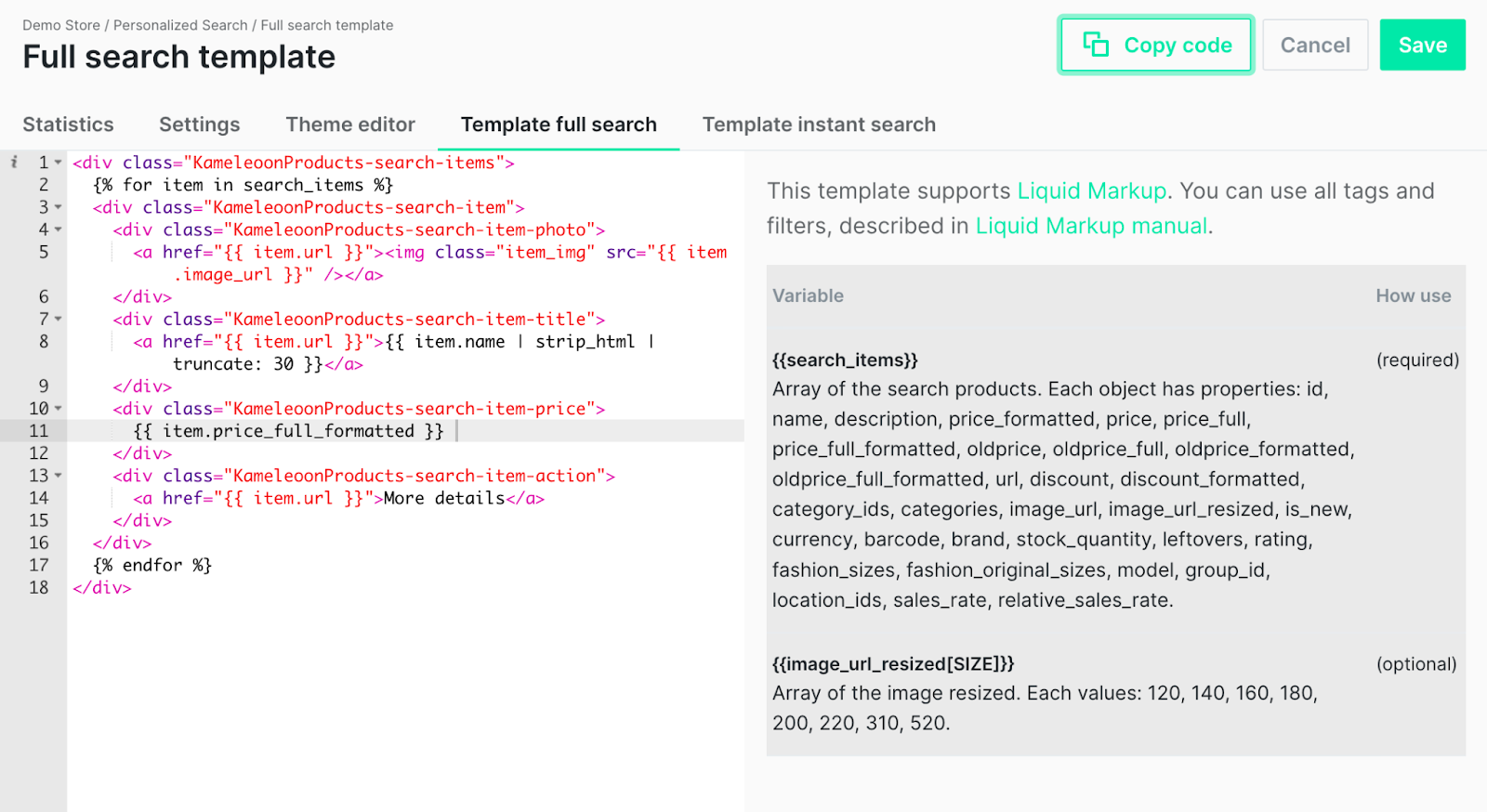1487x812 pixels.
Task: Open the Statistics tab
Action: pyautogui.click(x=68, y=124)
